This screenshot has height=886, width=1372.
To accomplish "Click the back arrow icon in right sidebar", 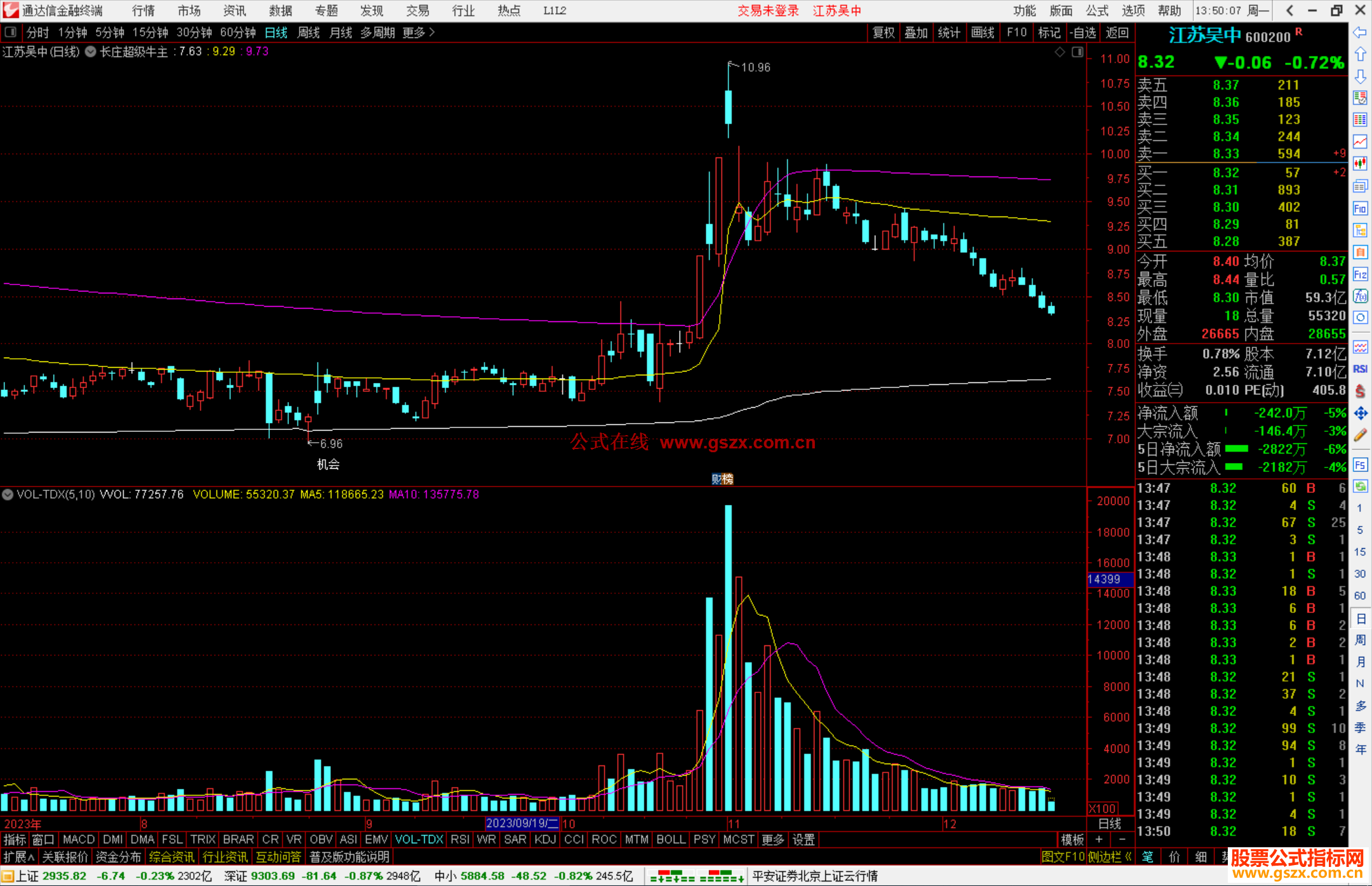I will point(1360,32).
